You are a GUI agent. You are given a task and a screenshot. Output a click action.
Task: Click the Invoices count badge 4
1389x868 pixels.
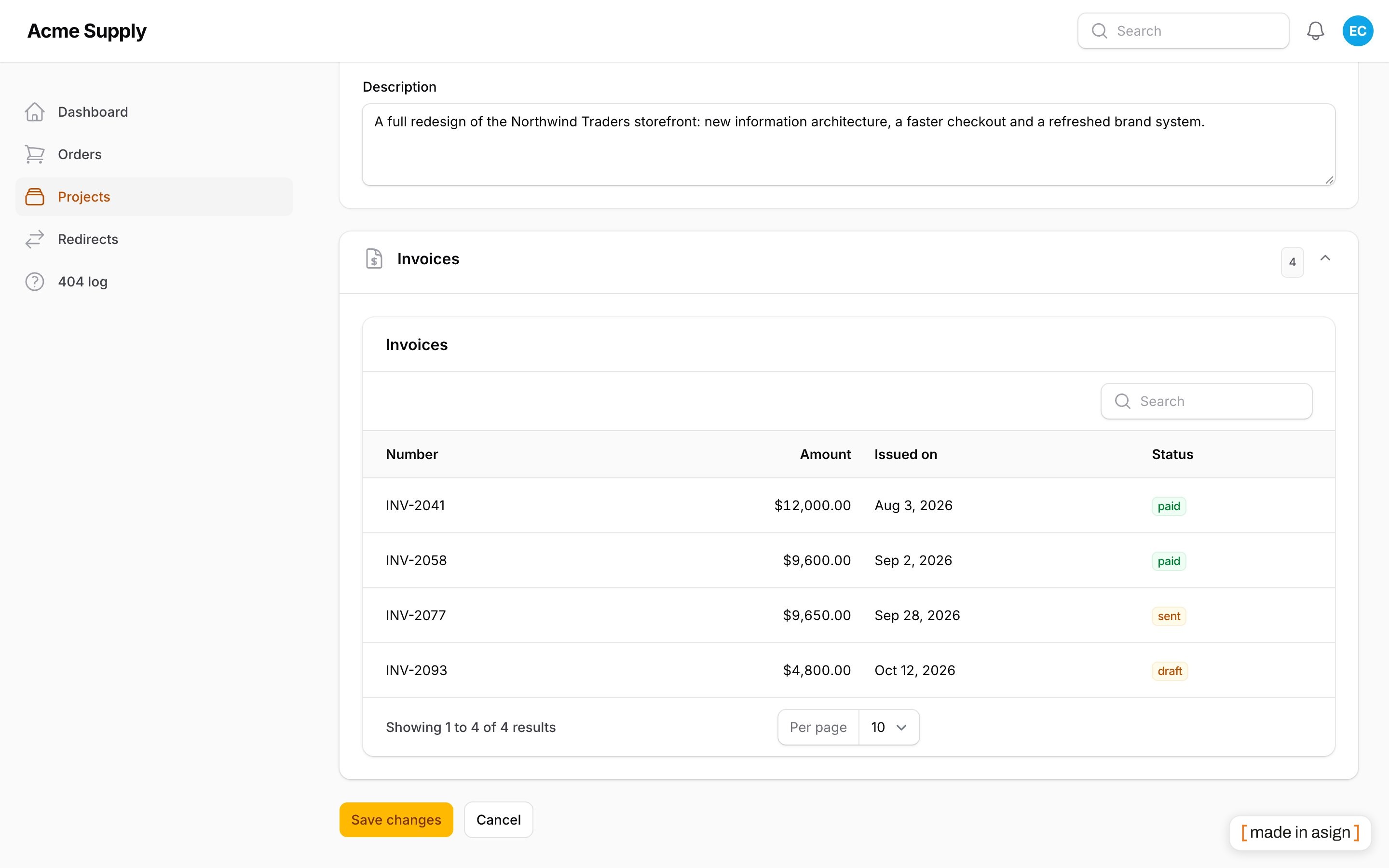(x=1292, y=262)
